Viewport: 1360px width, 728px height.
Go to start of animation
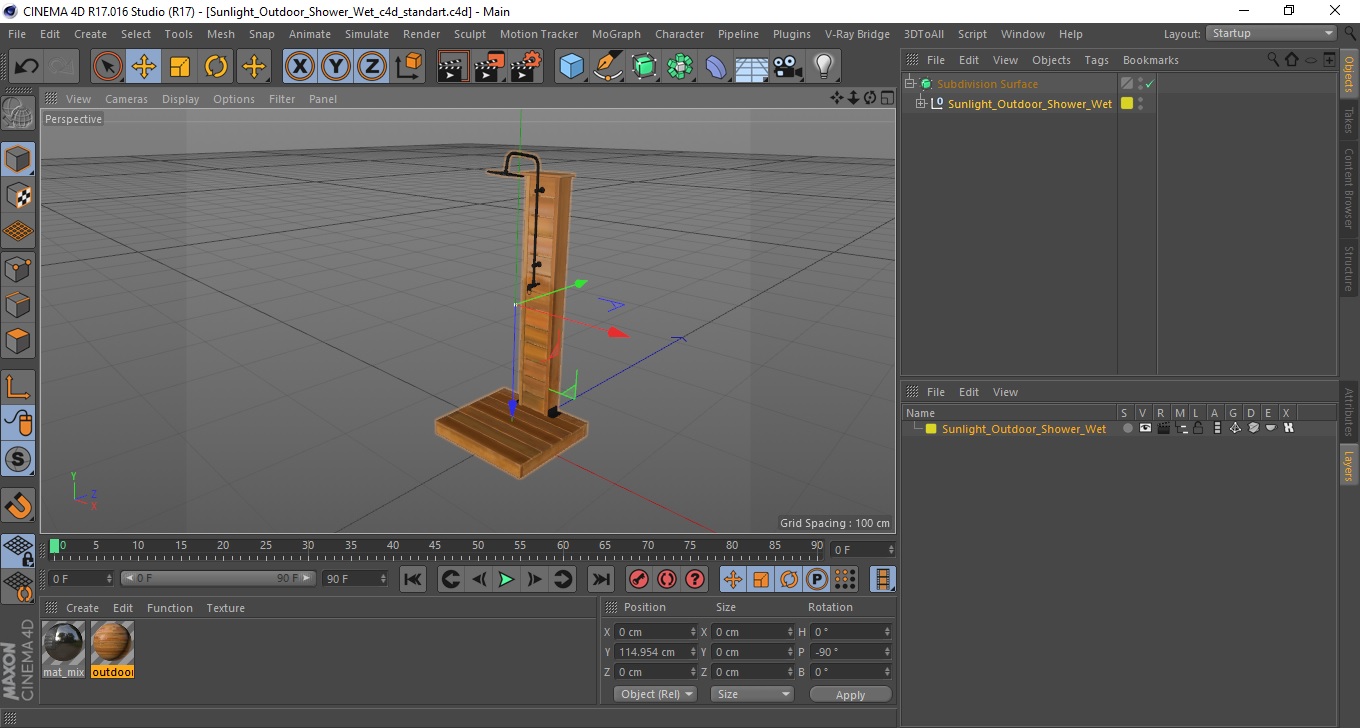point(413,579)
